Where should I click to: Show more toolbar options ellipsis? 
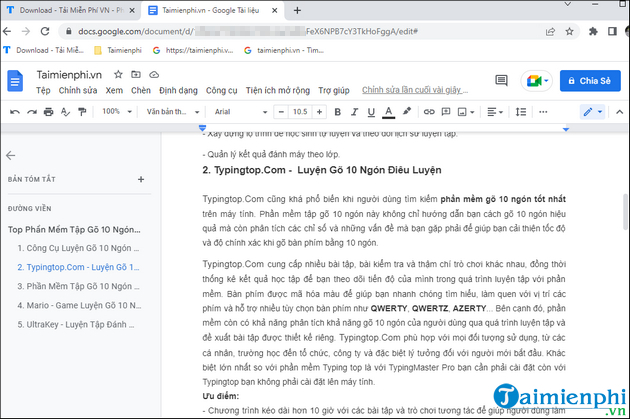pyautogui.click(x=543, y=112)
